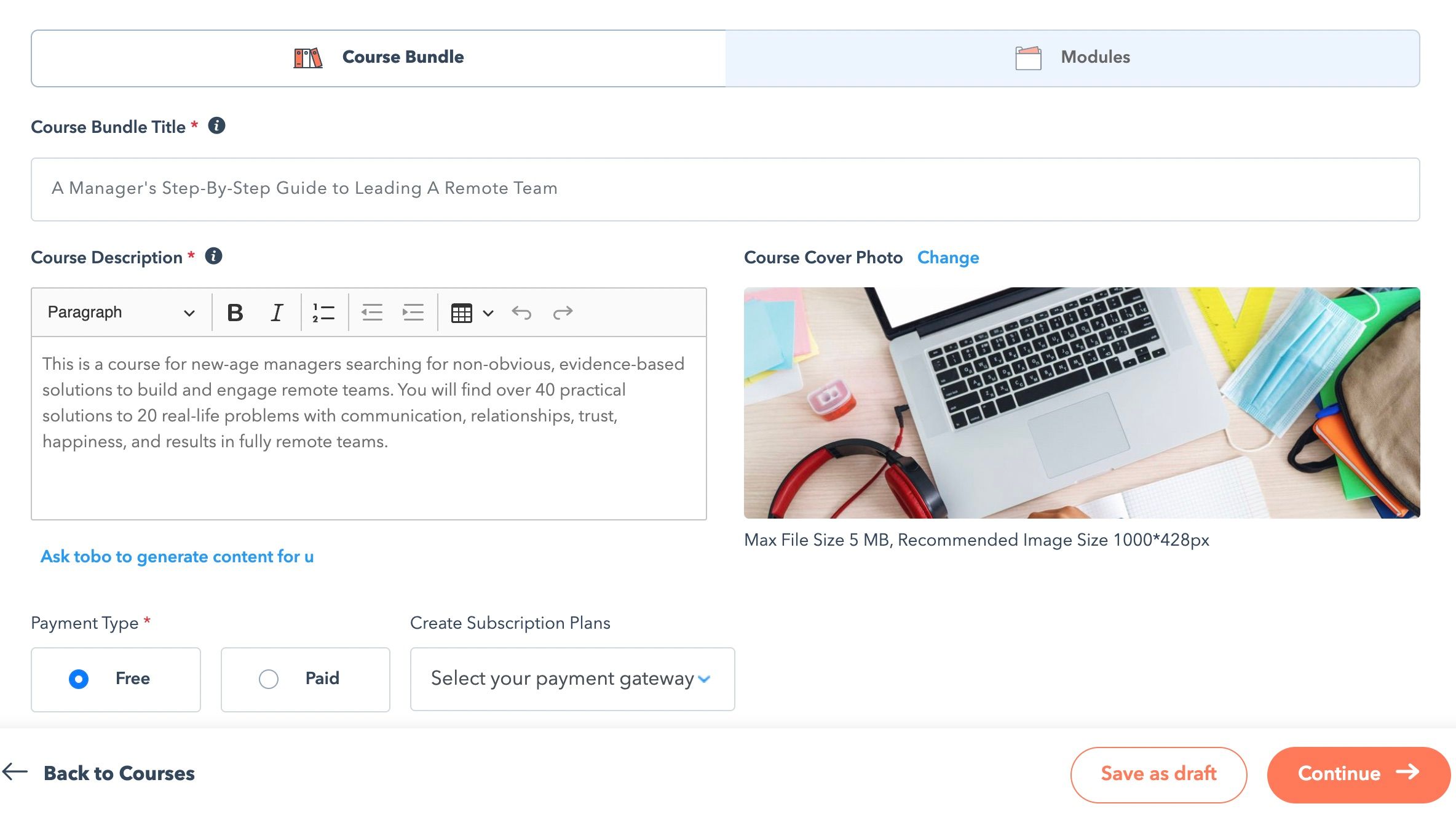1456x817 pixels.
Task: Click Change cover photo link
Action: 948,257
